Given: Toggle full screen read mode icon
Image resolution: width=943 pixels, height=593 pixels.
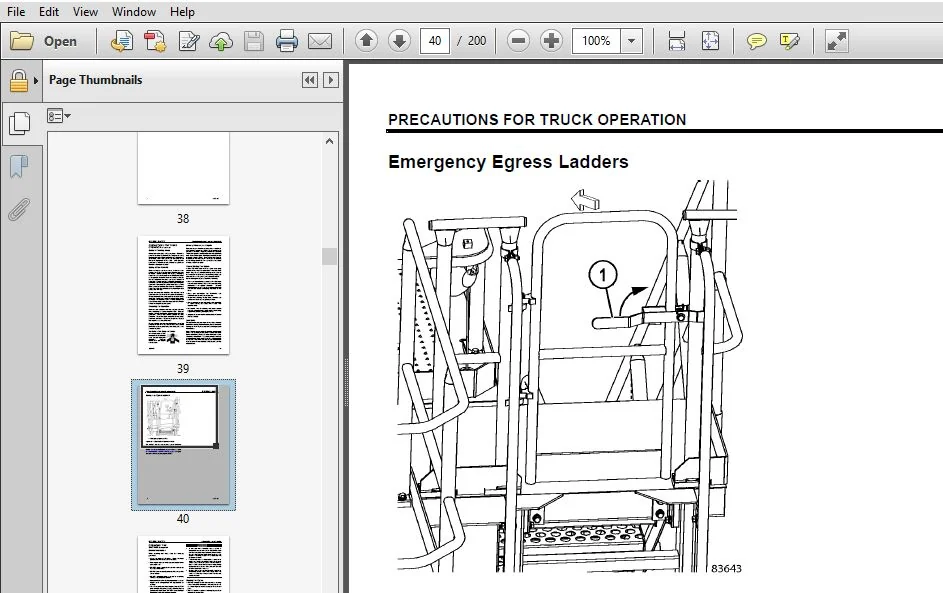Looking at the screenshot, I should (x=837, y=41).
